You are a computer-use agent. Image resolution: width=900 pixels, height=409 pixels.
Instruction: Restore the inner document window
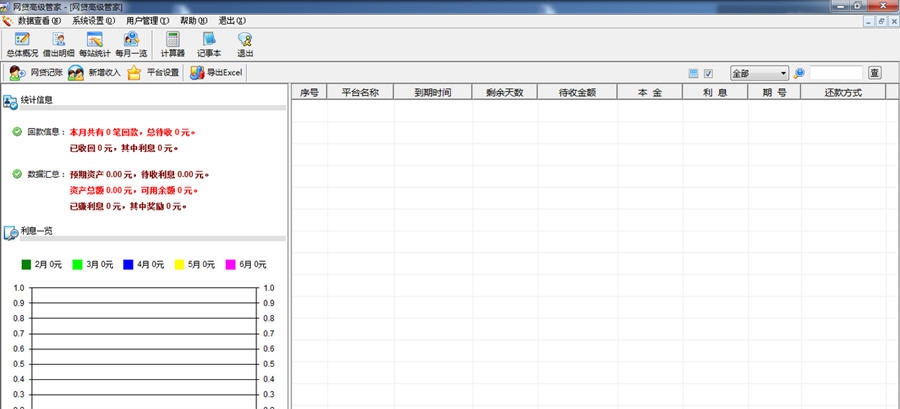tap(882, 21)
